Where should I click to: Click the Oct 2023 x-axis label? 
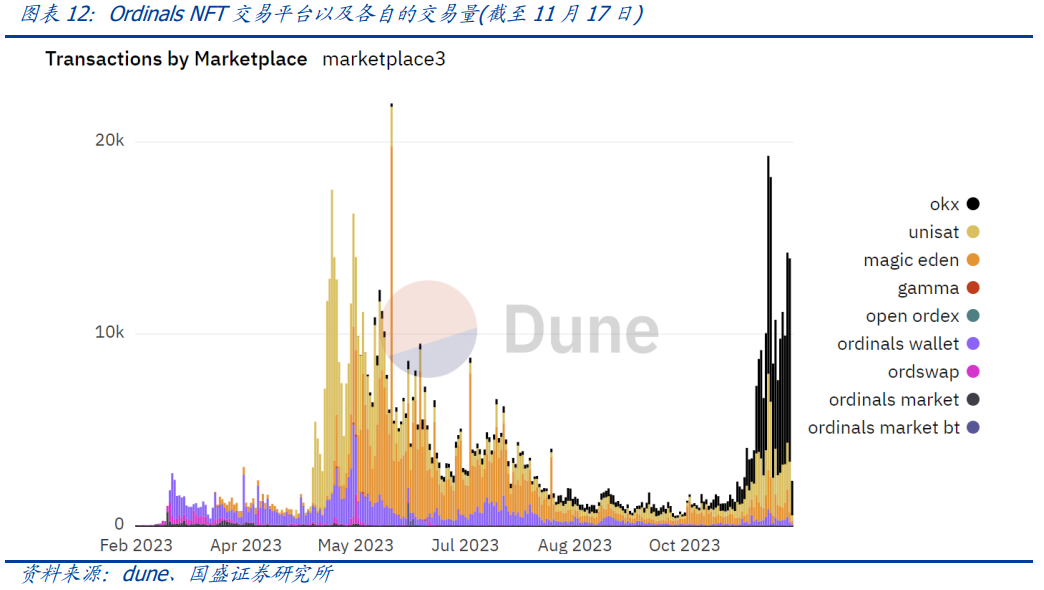point(684,545)
